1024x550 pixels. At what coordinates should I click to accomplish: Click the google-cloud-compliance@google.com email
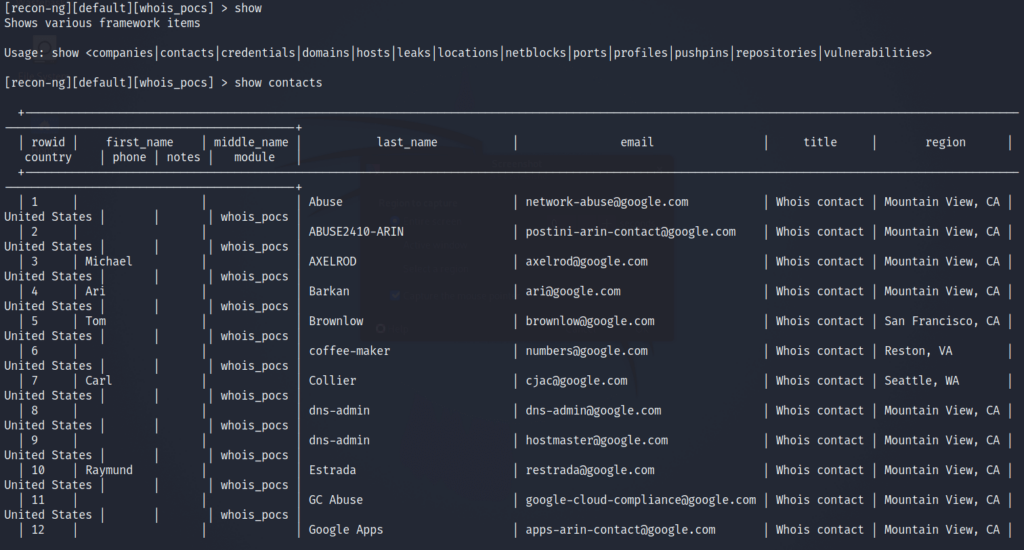point(641,500)
